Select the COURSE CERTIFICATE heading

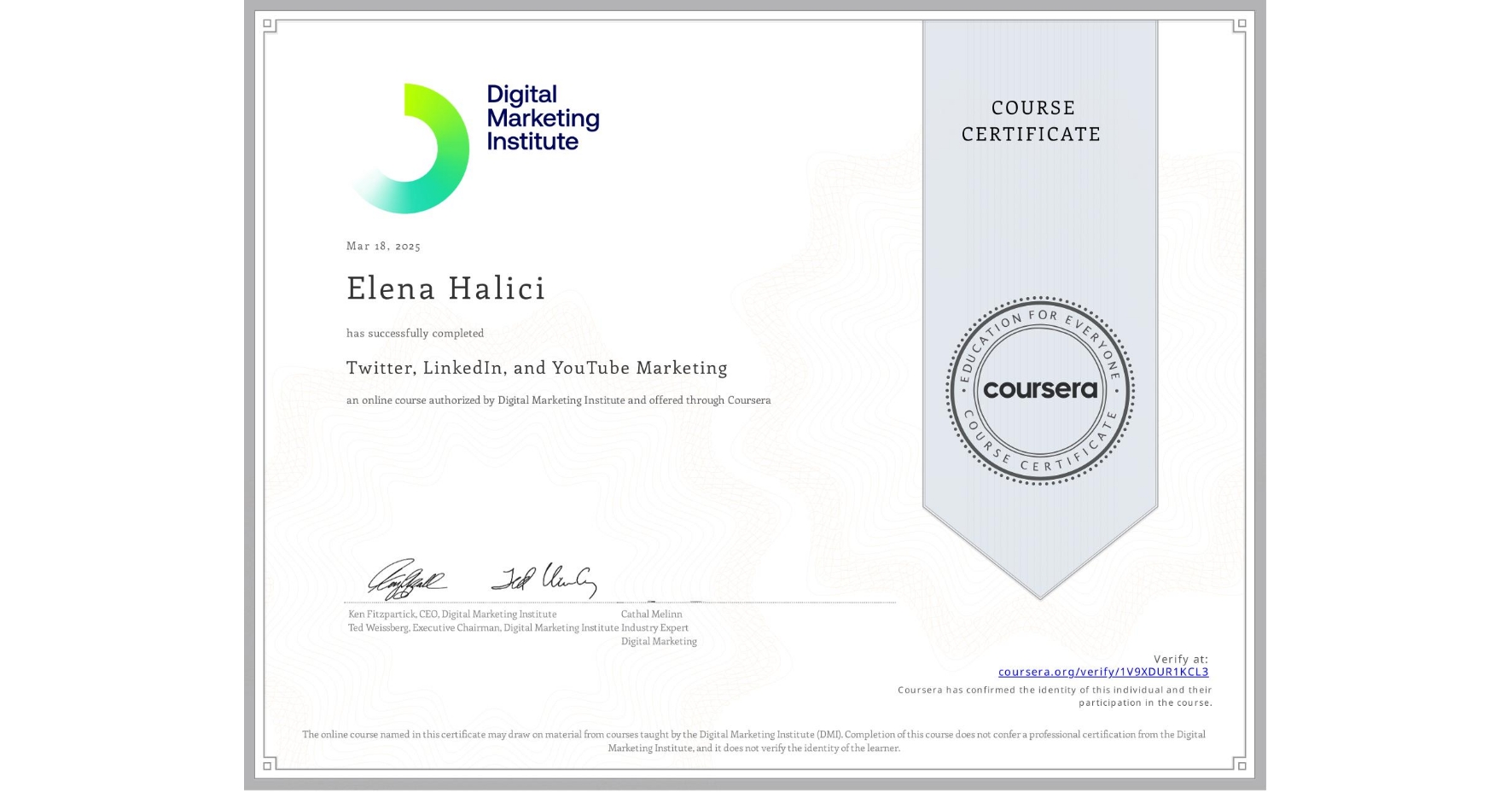point(1031,120)
